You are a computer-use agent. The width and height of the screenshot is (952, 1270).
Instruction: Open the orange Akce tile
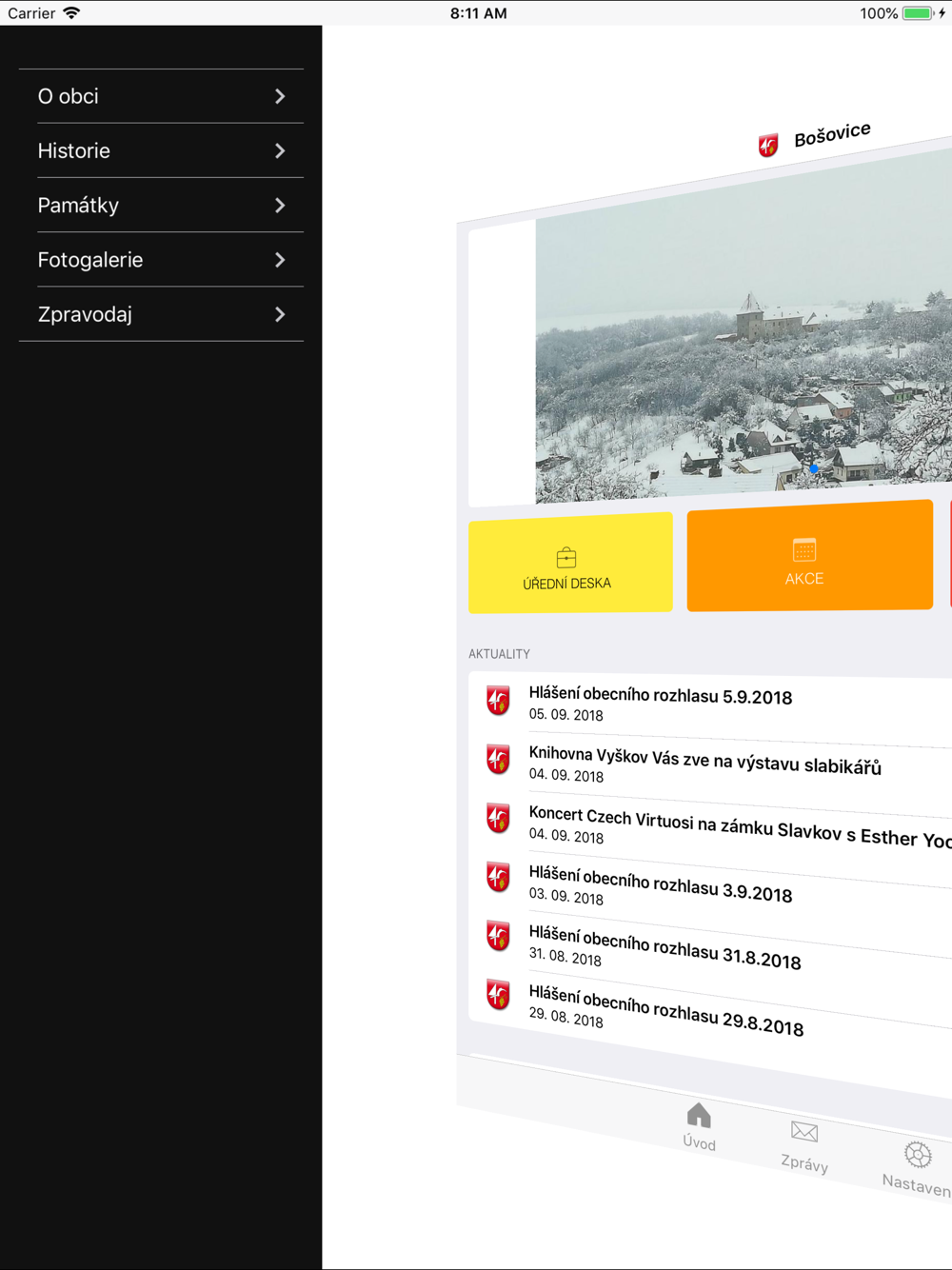(809, 556)
